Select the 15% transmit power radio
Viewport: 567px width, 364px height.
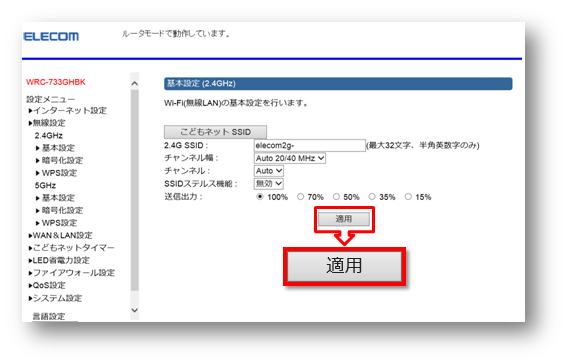coord(408,197)
